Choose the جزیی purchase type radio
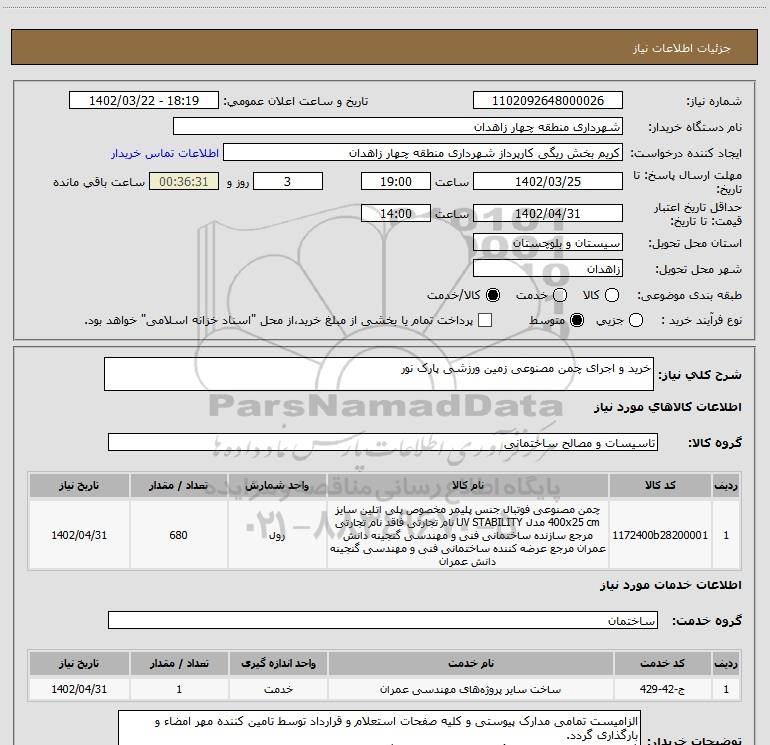770x745 pixels. (636, 321)
